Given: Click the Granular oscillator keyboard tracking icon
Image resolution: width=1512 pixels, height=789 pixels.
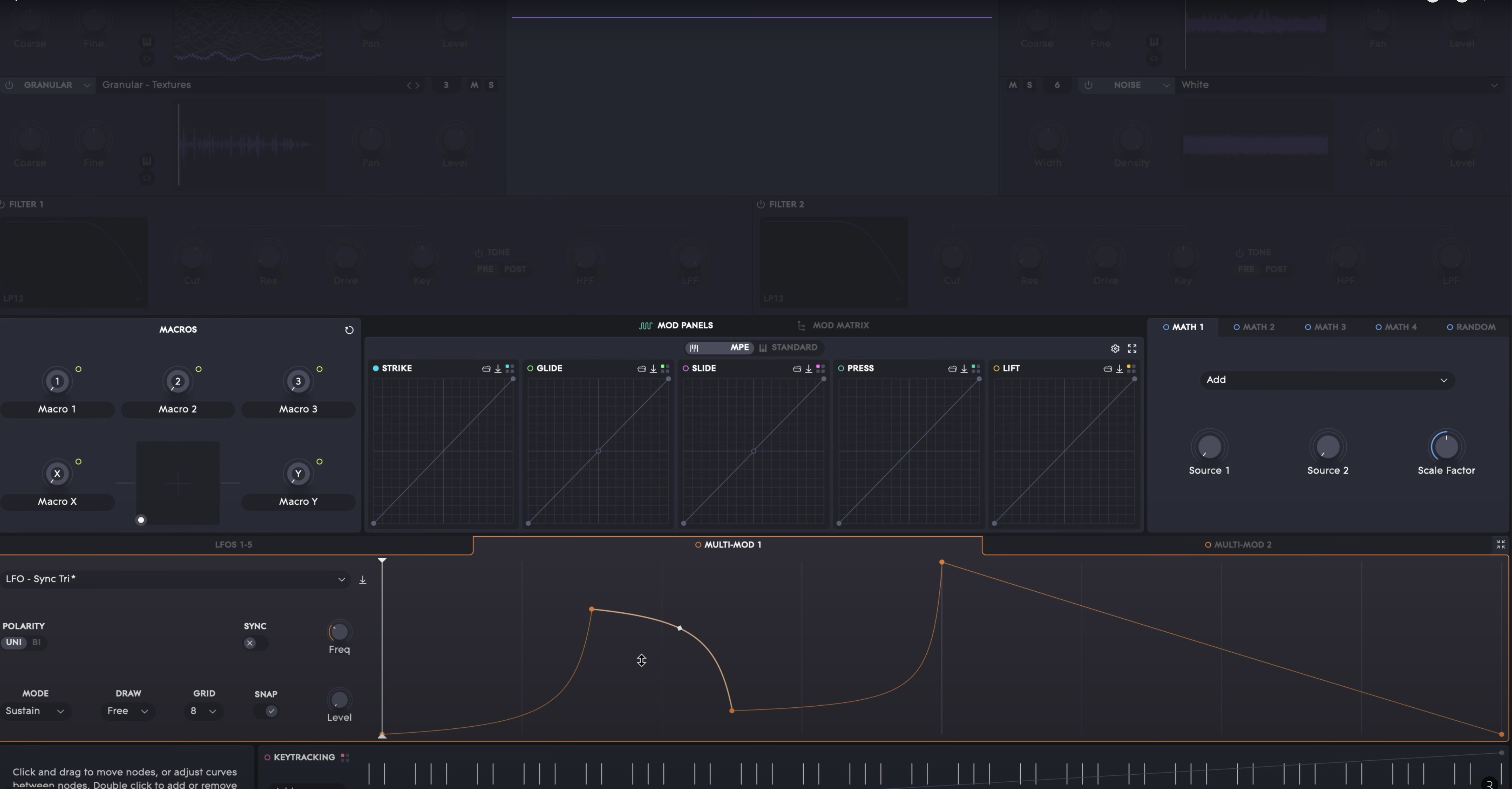Looking at the screenshot, I should pyautogui.click(x=147, y=161).
